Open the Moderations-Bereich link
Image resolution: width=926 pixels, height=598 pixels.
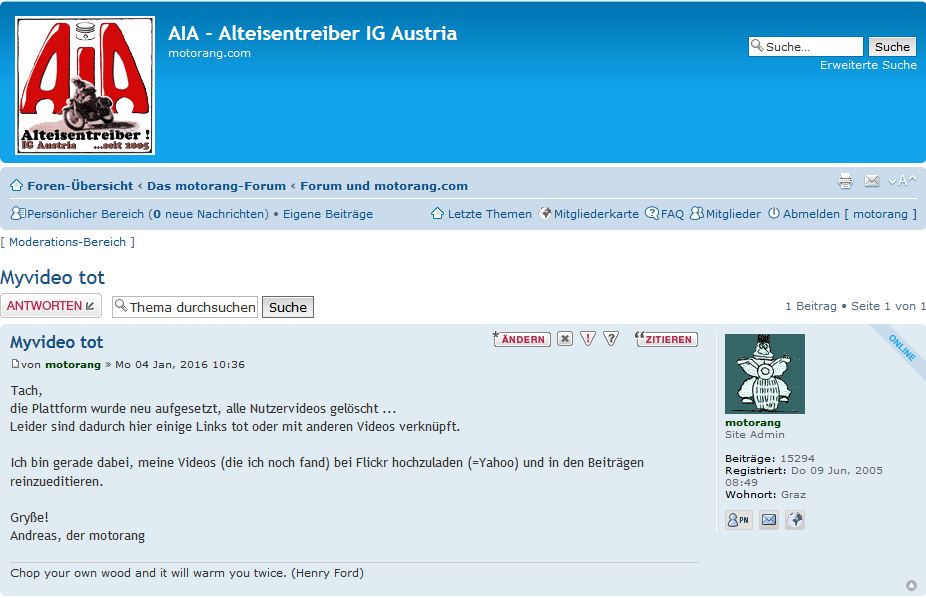[68, 242]
